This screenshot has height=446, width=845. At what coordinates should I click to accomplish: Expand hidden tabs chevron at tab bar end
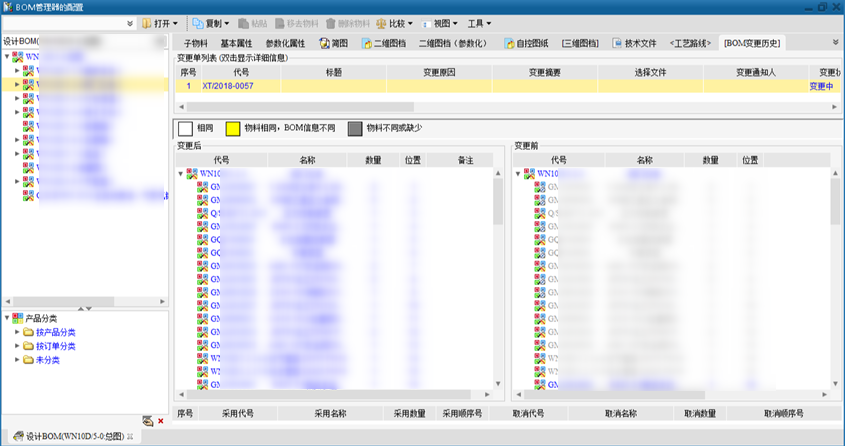pos(836,42)
